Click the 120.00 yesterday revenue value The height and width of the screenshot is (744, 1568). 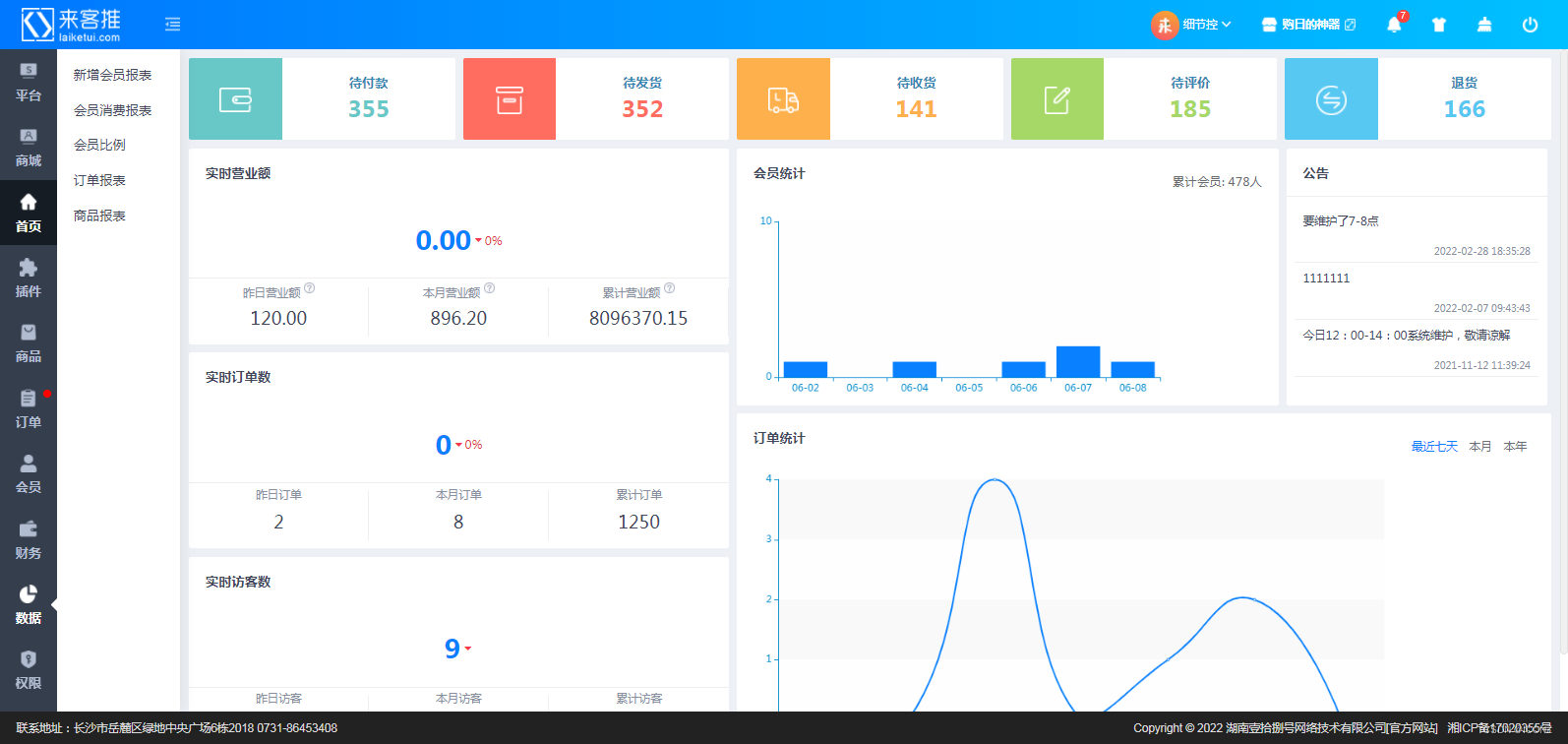point(278,318)
